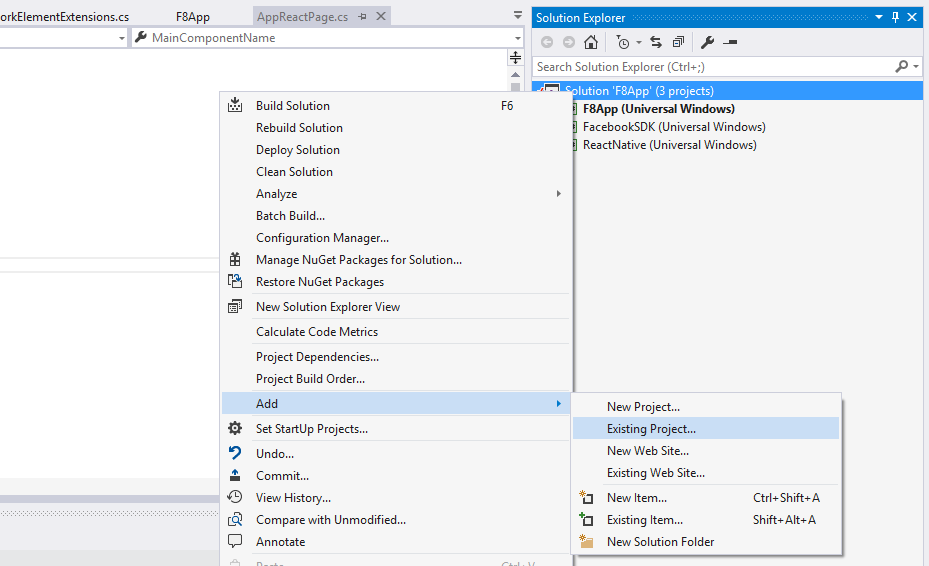Toggle pin on the AppReactPage.cs tab
Screen dimensions: 929x566
pos(362,17)
